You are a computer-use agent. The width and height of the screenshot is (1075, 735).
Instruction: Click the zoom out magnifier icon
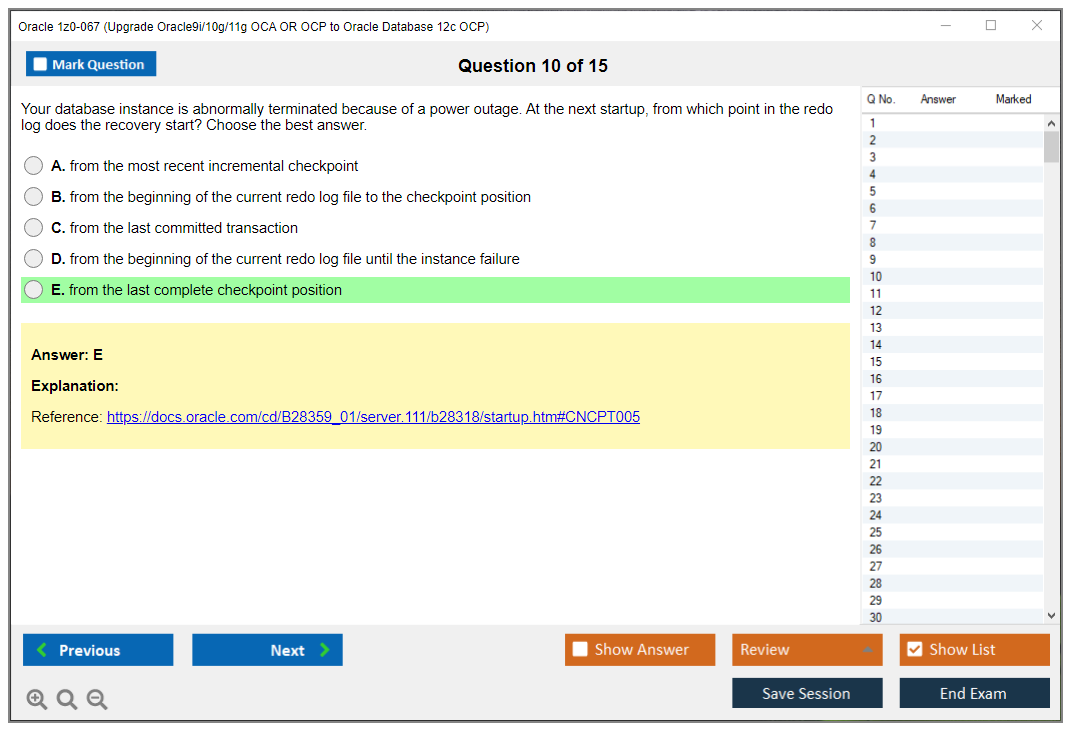(x=96, y=699)
